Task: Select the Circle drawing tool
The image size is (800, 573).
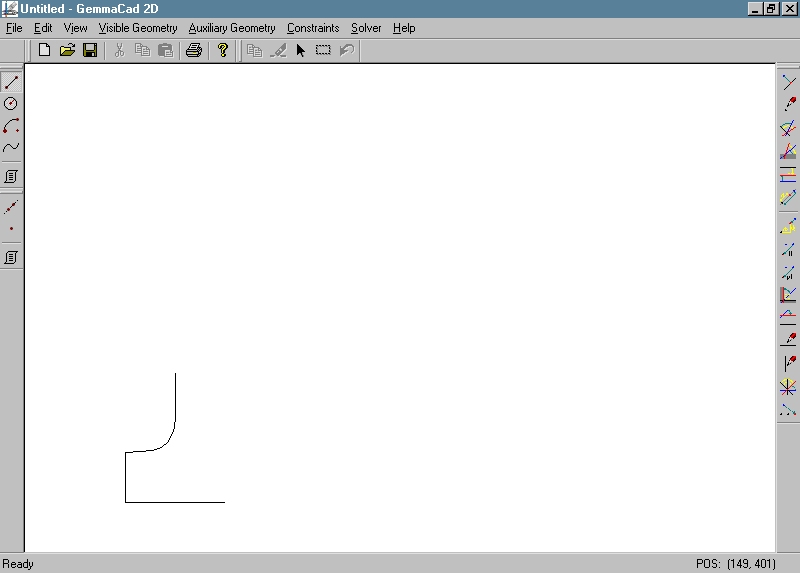Action: pos(11,104)
